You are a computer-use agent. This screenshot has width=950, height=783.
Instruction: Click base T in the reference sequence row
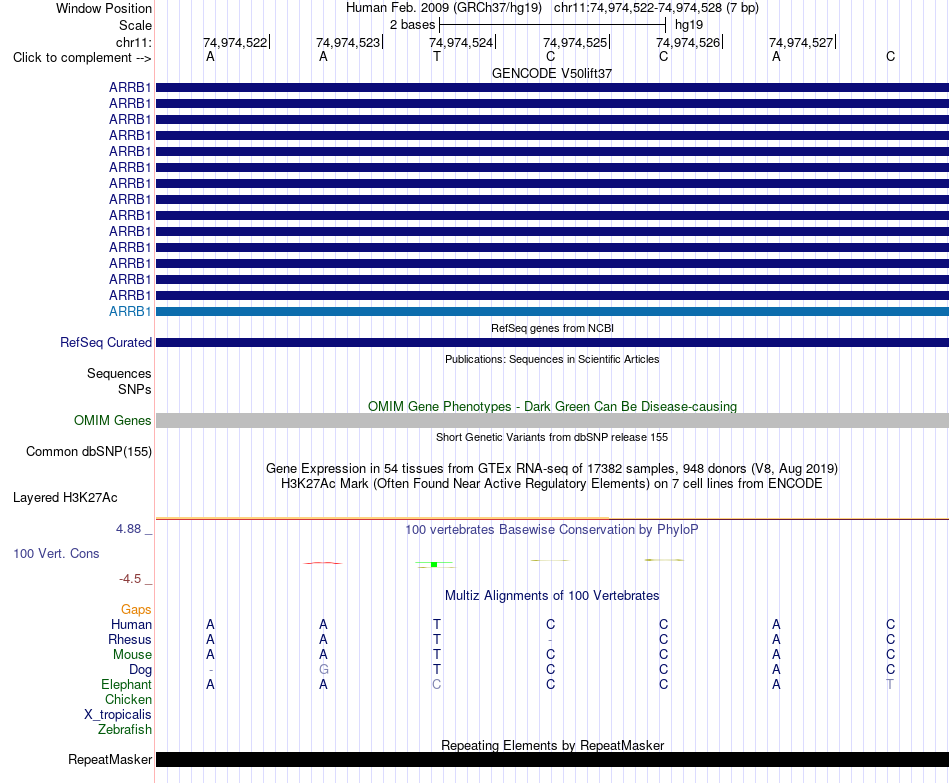437,56
